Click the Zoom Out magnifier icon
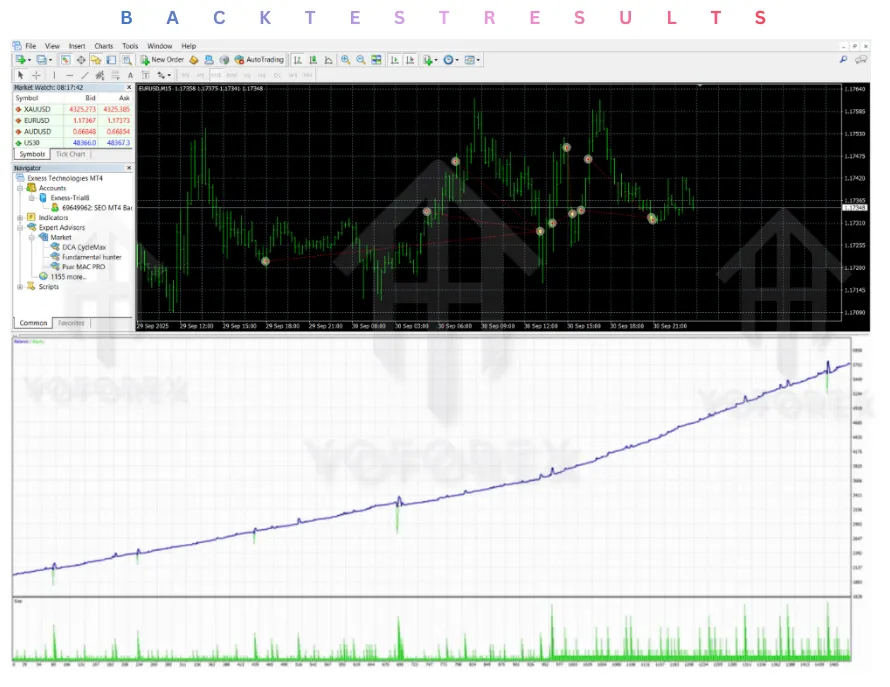 click(360, 60)
